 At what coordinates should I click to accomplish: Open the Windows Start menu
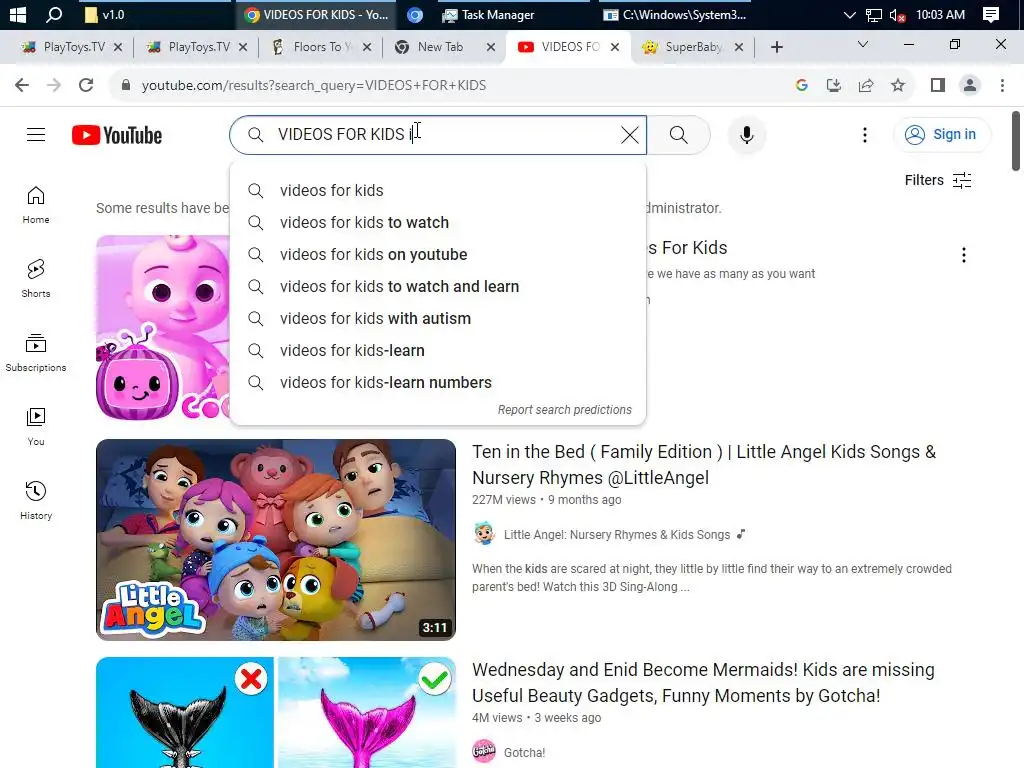tap(18, 14)
